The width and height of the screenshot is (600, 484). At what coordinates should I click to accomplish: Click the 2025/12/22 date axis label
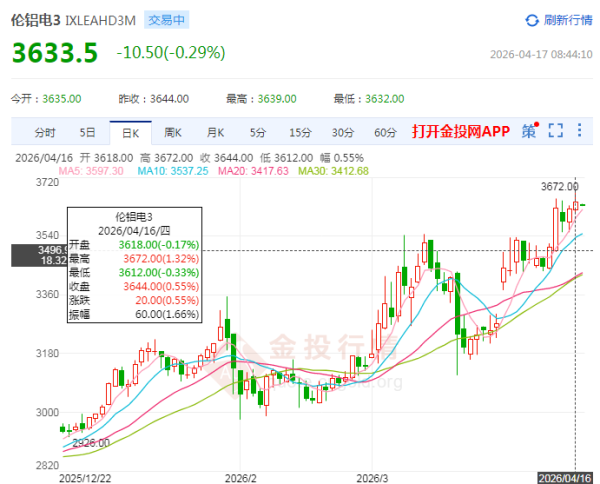[x=85, y=478]
